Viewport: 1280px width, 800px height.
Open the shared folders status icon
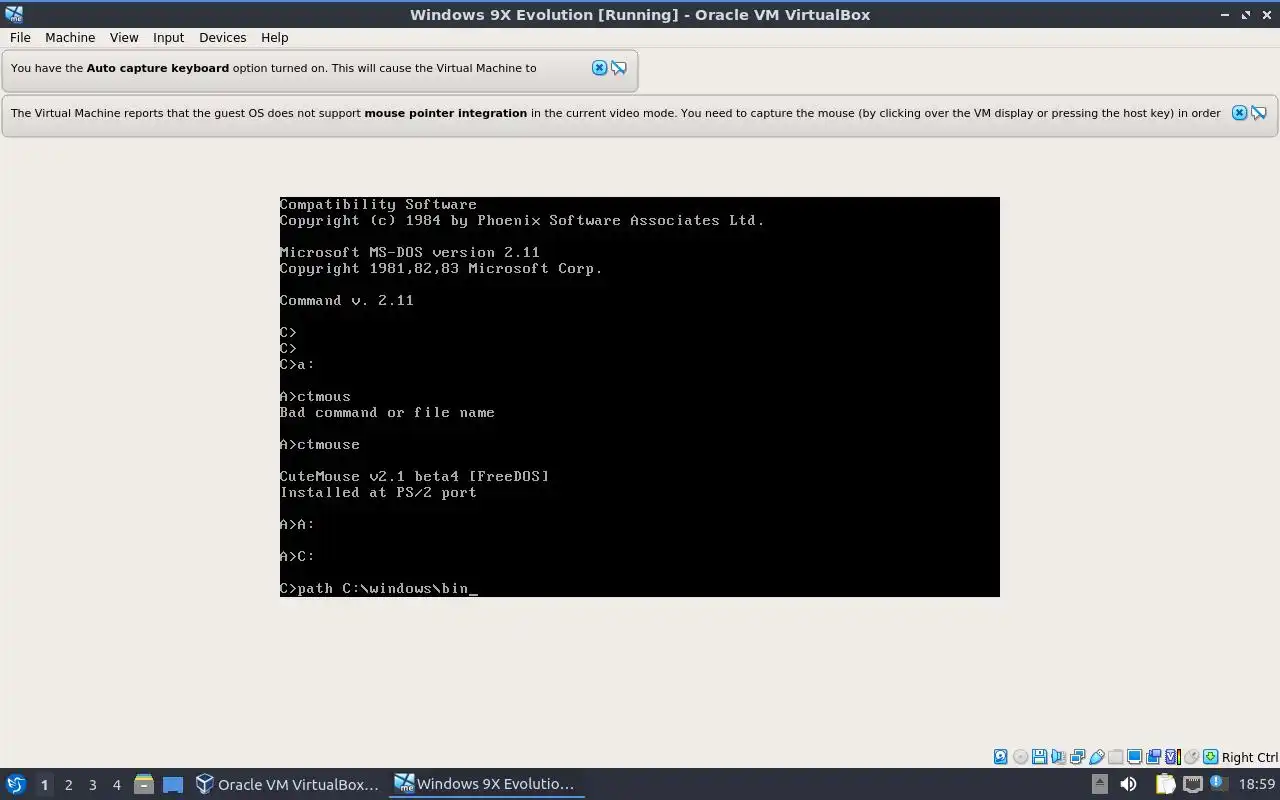[1115, 757]
